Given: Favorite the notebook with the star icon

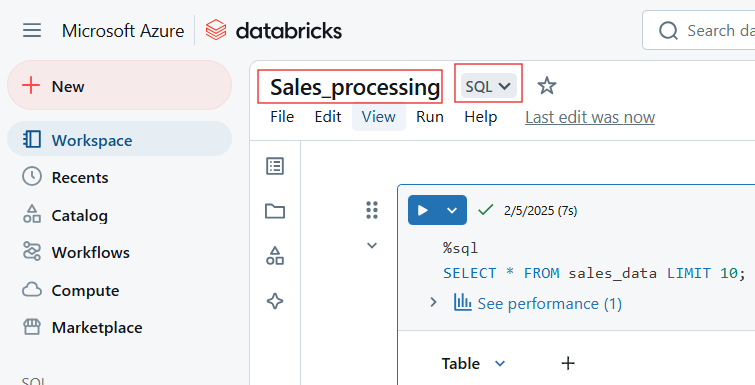Looking at the screenshot, I should 547,86.
